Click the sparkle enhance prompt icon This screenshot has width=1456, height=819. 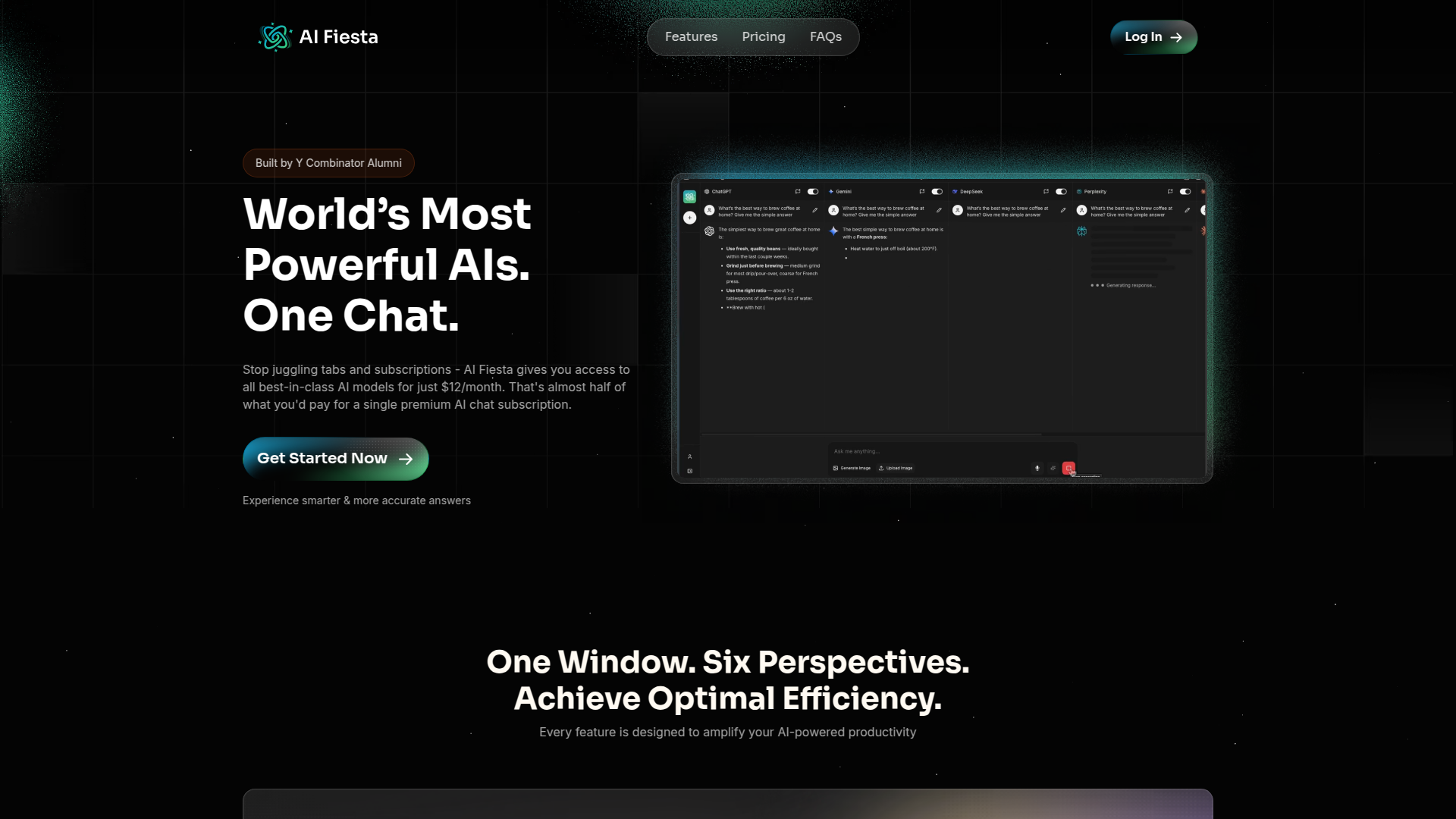point(1053,468)
